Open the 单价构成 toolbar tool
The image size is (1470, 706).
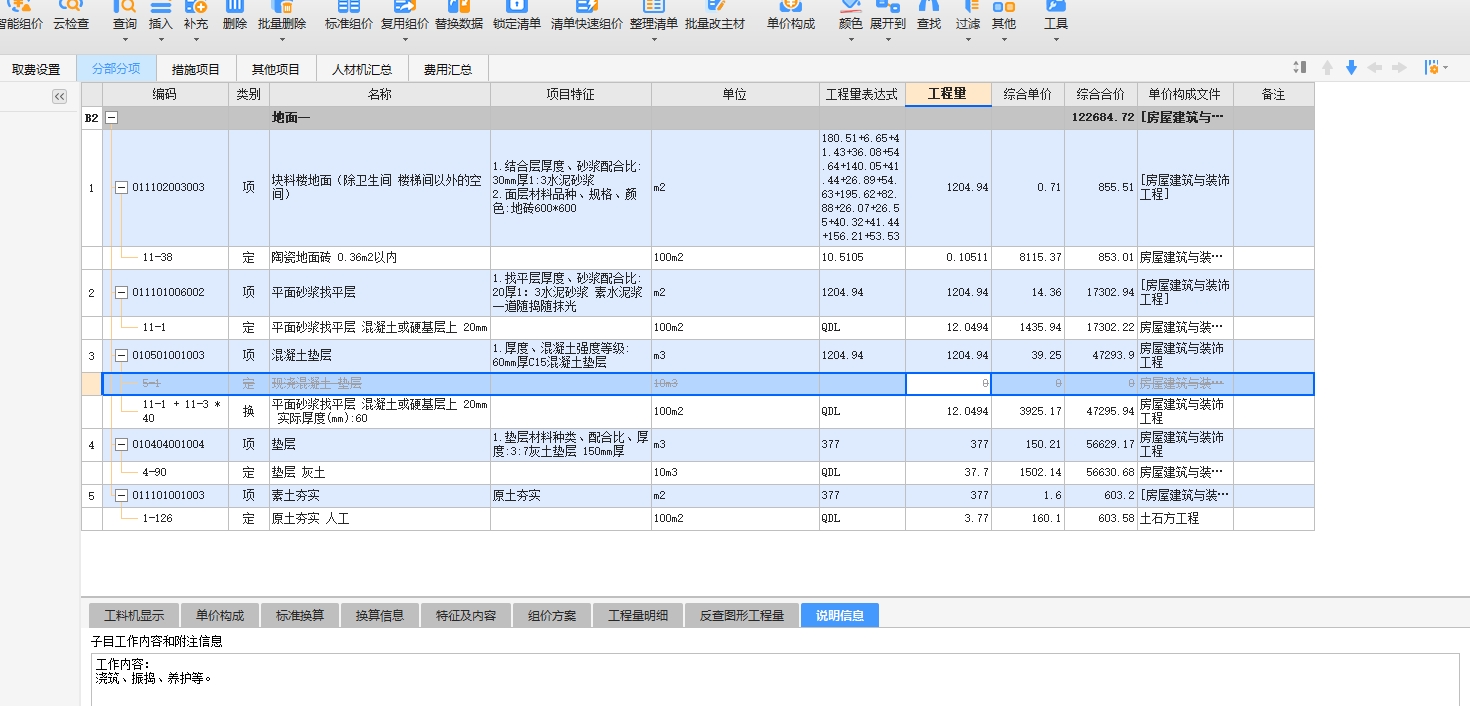[791, 15]
